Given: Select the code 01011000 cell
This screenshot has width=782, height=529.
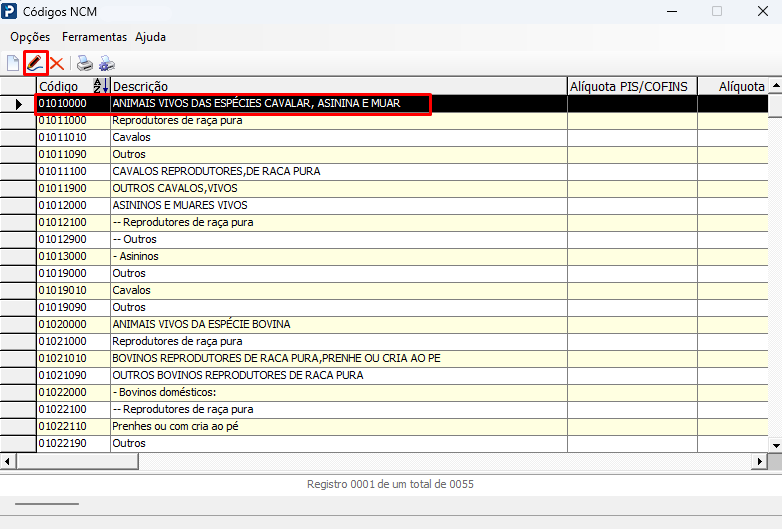Looking at the screenshot, I should pyautogui.click(x=73, y=121).
